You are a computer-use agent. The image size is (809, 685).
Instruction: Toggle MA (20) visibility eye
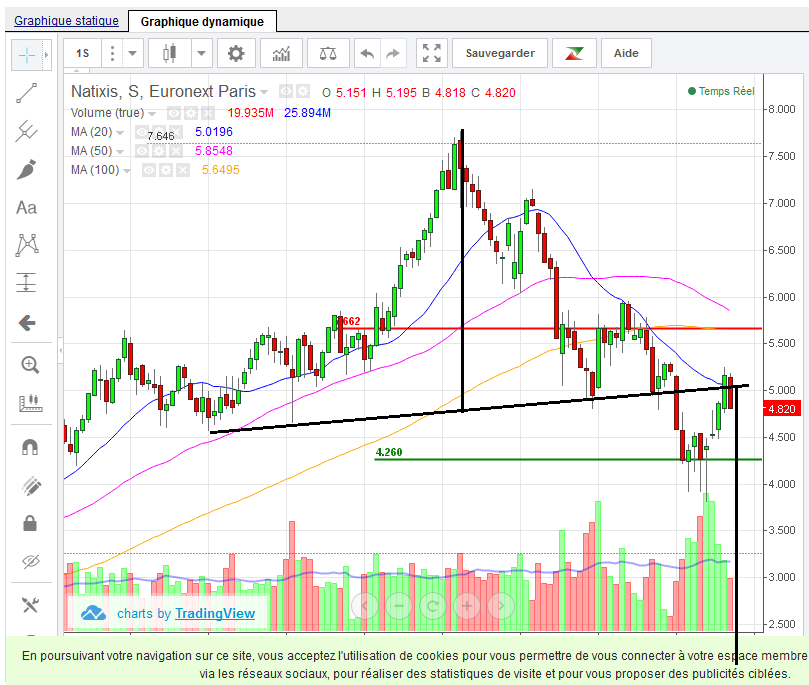click(142, 132)
